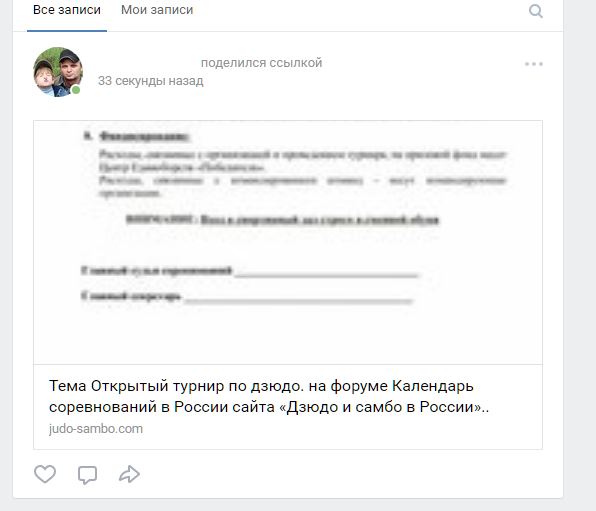Click the поделился ссылкой label
This screenshot has height=511, width=596.
pos(262,63)
